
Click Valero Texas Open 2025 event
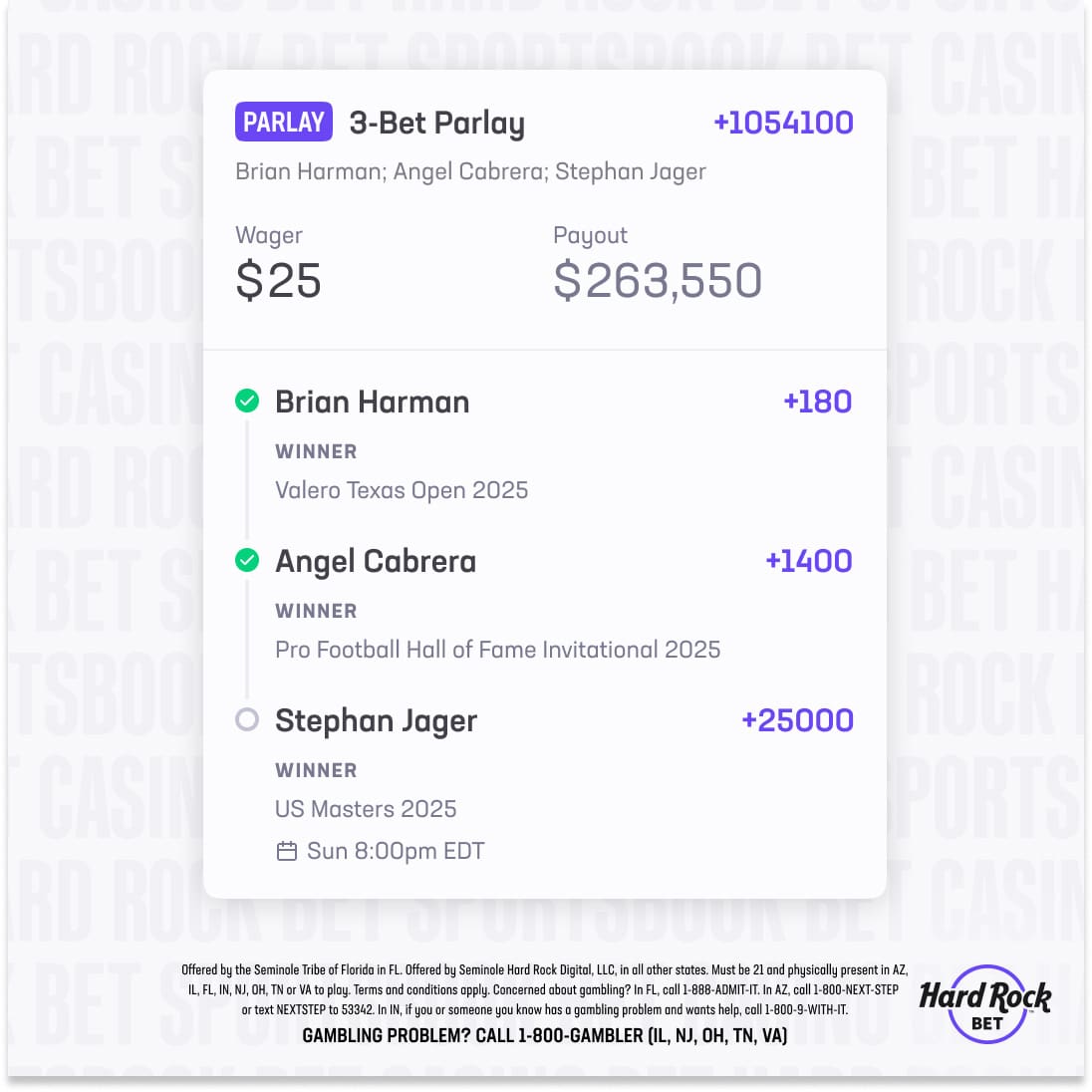[402, 490]
